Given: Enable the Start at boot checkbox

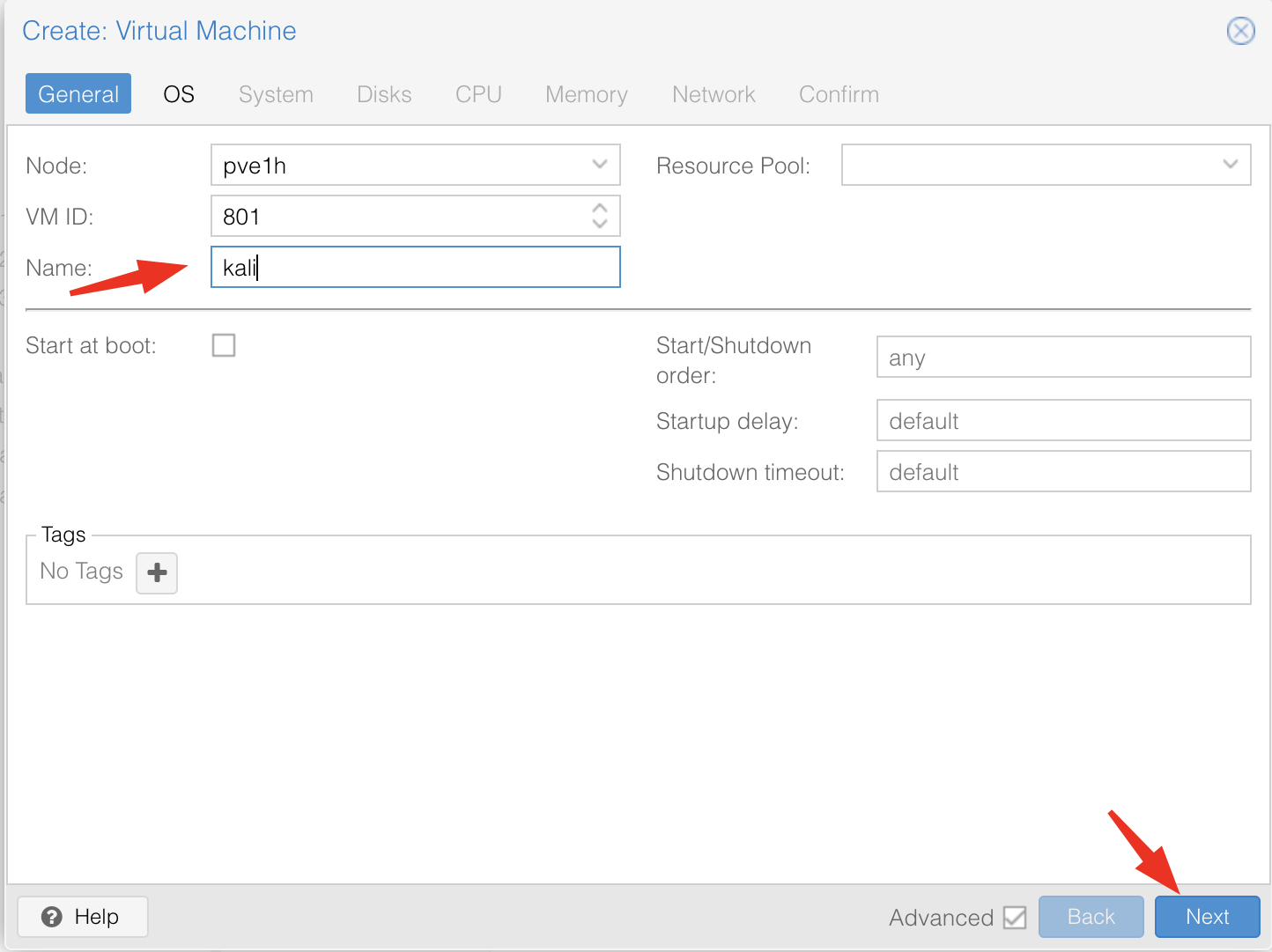Looking at the screenshot, I should pos(224,345).
